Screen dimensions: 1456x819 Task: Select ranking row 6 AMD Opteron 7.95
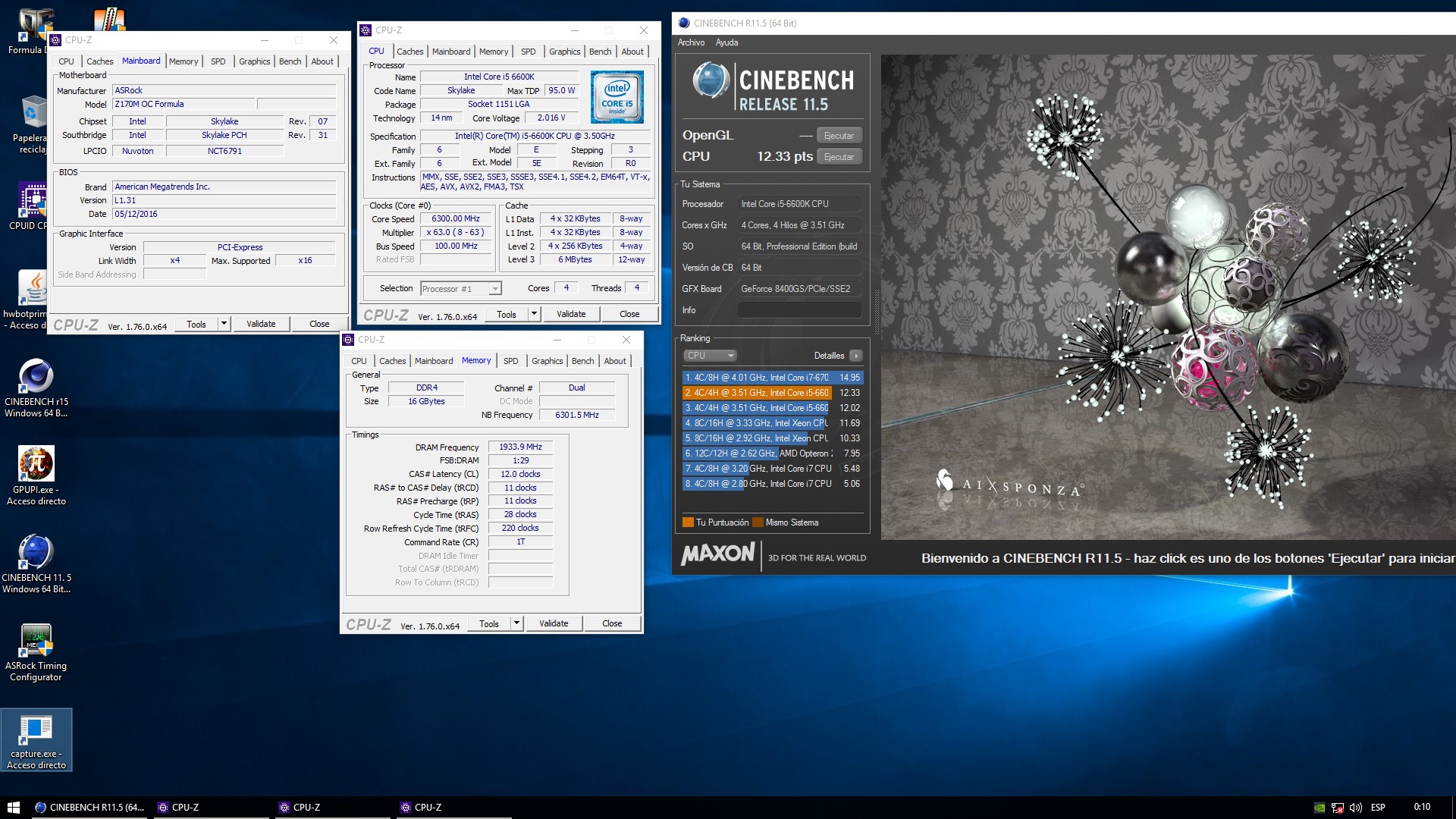tap(772, 453)
